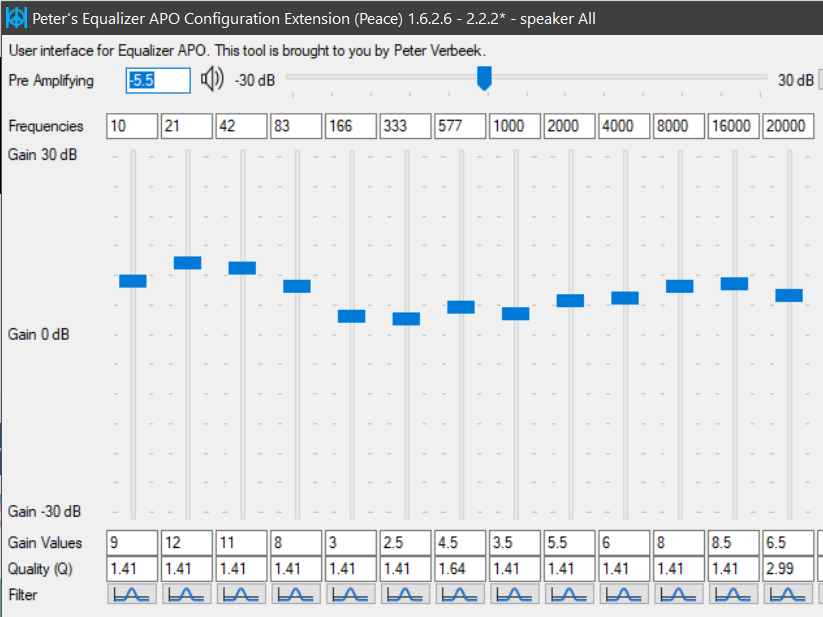
Task: Click the 16000 Hz gain slider handle
Action: [733, 283]
